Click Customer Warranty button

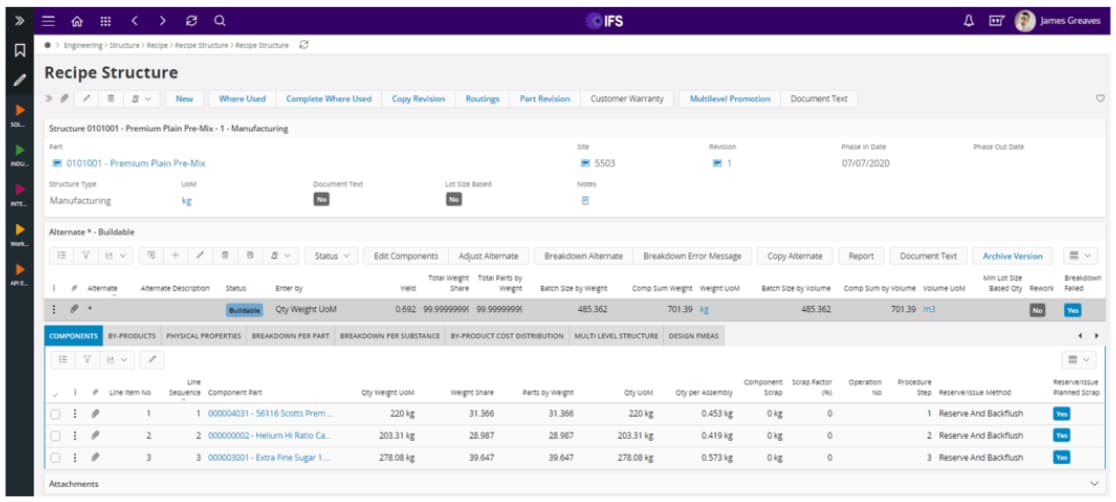pos(627,99)
